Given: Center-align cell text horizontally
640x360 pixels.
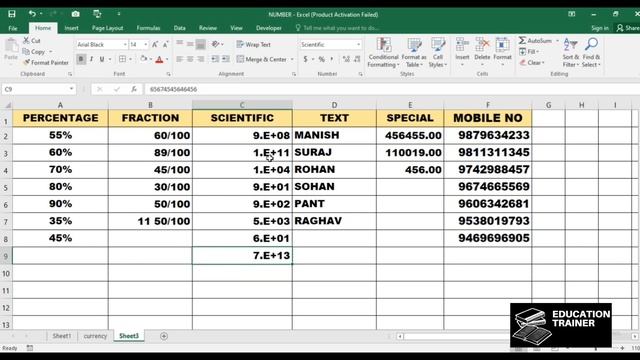Looking at the screenshot, I should [190, 59].
